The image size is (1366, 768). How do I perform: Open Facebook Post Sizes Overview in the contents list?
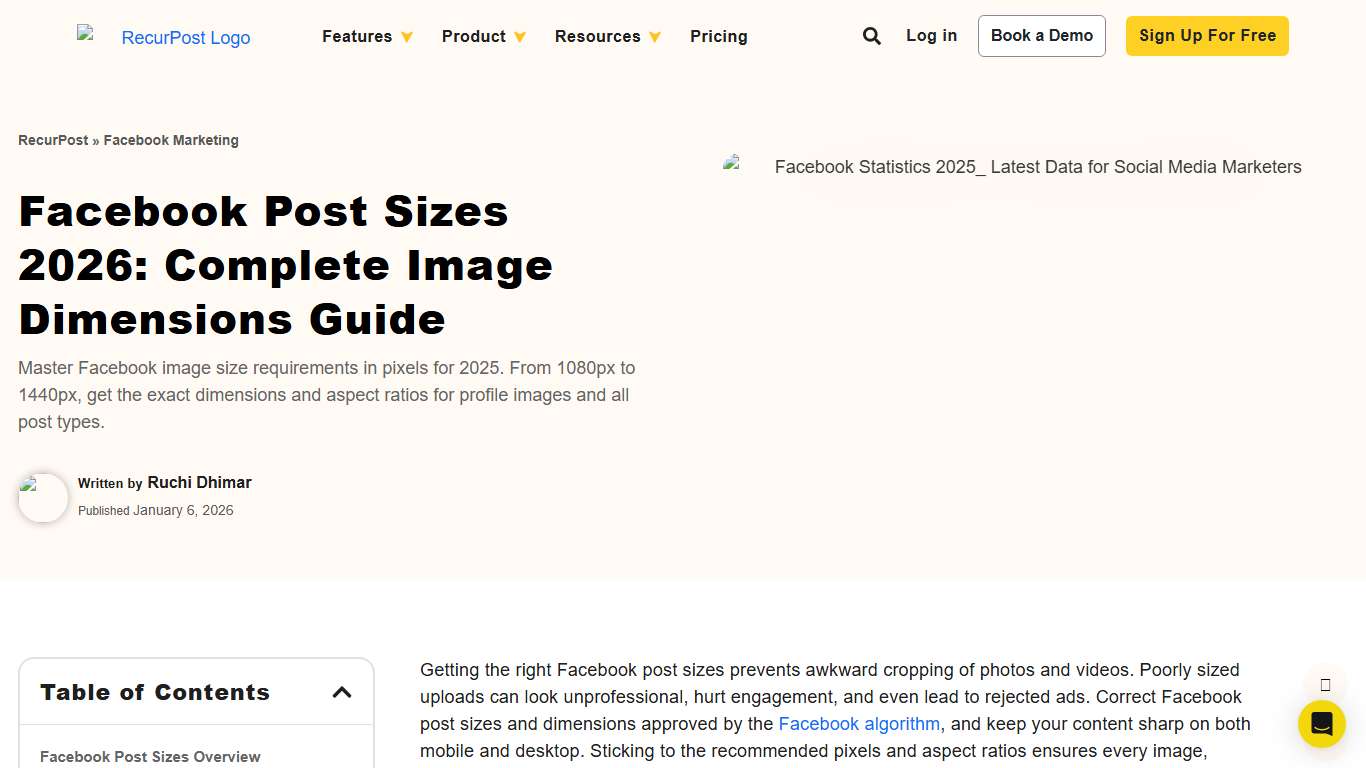click(x=150, y=757)
